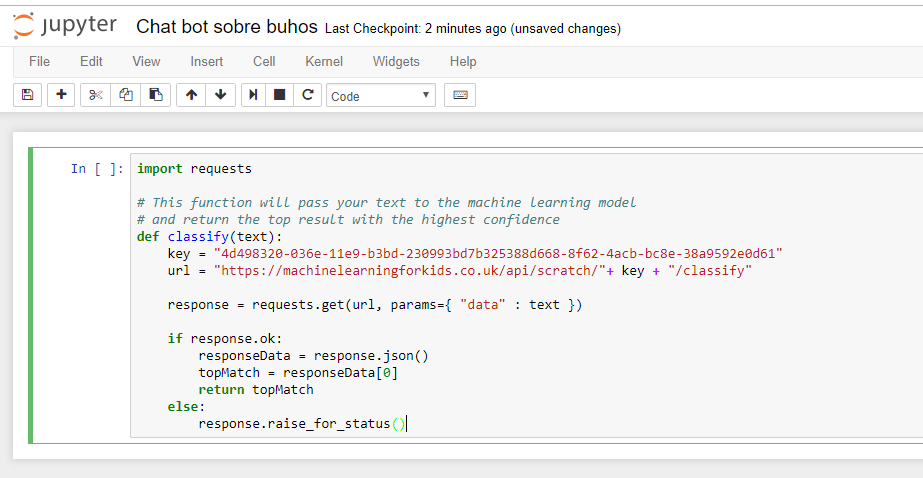Viewport: 923px width, 478px height.
Task: Select cell via In [ ]: prompt
Action: coord(97,169)
